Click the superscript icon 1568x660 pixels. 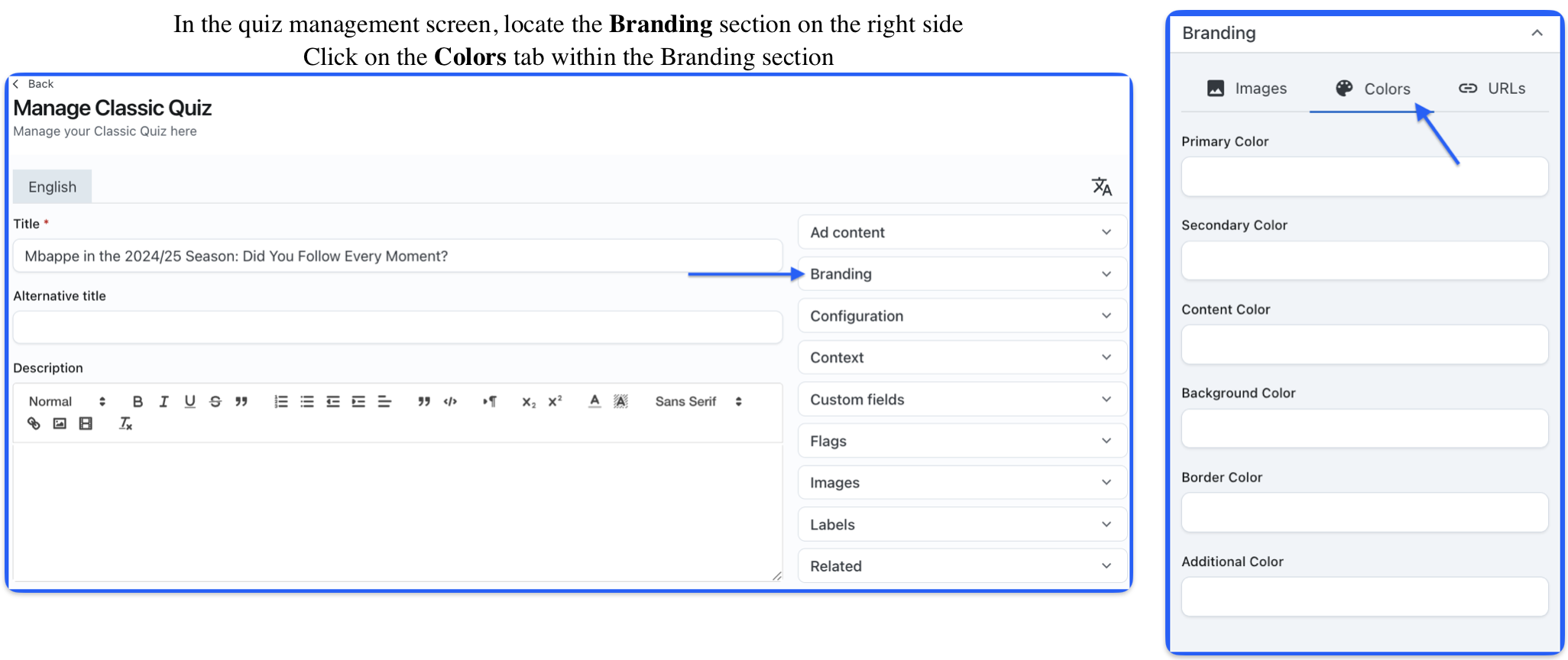point(556,402)
